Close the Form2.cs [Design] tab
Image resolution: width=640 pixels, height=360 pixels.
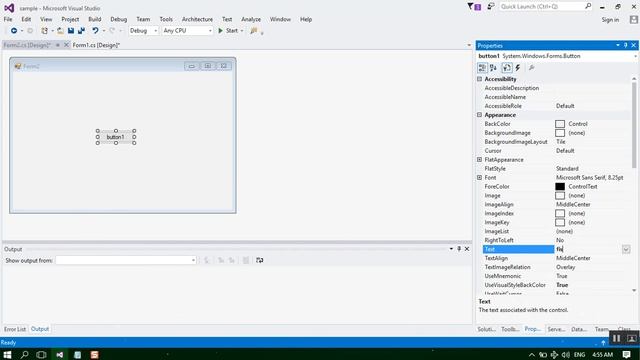pos(66,45)
